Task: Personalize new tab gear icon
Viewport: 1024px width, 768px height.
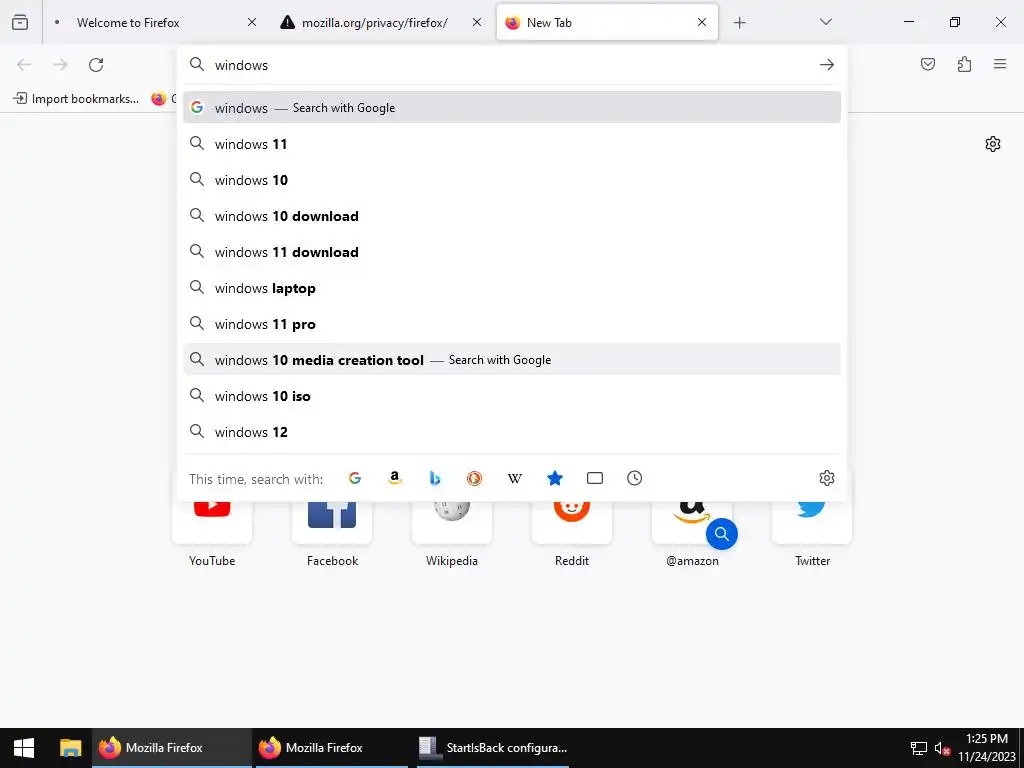Action: (x=993, y=144)
